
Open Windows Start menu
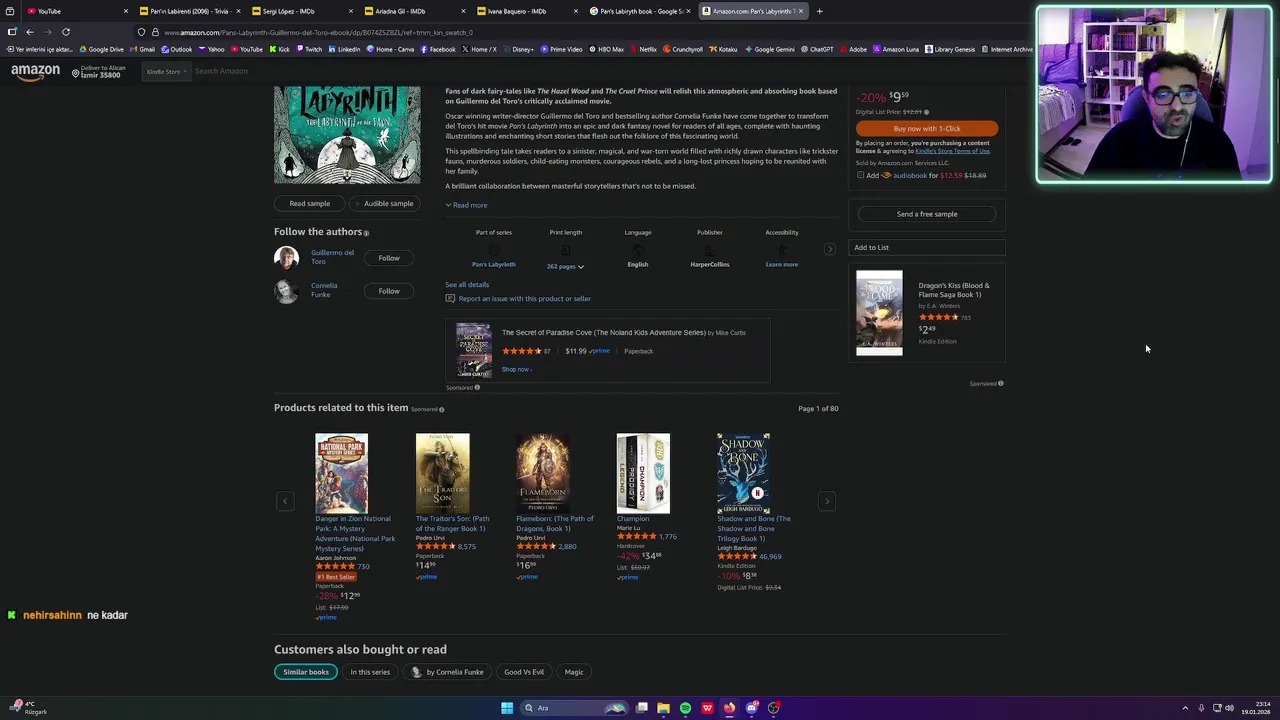point(507,708)
